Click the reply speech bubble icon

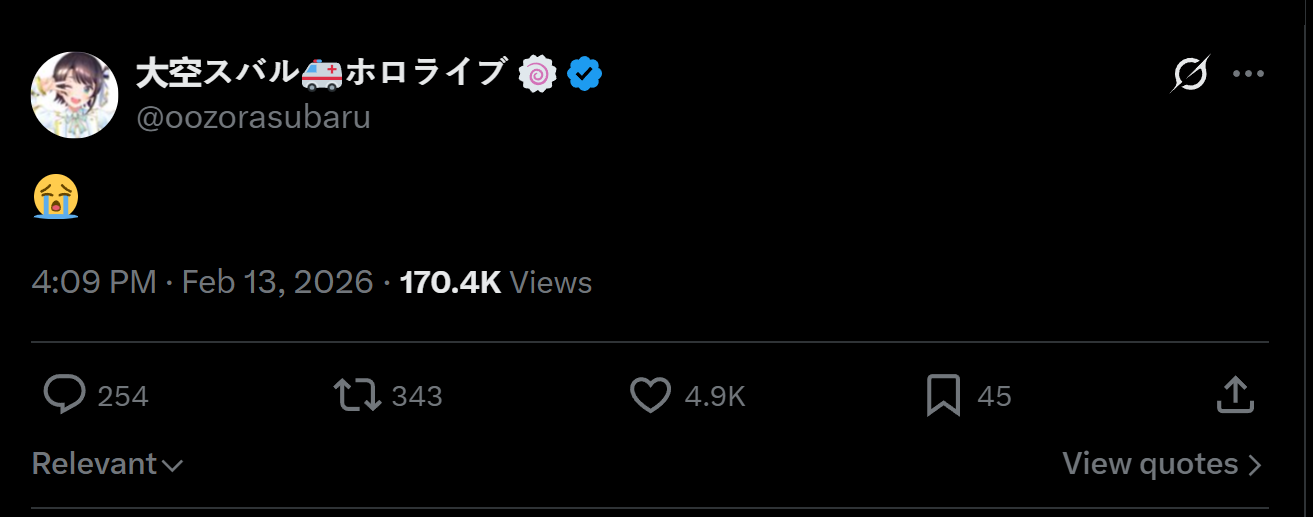65,395
